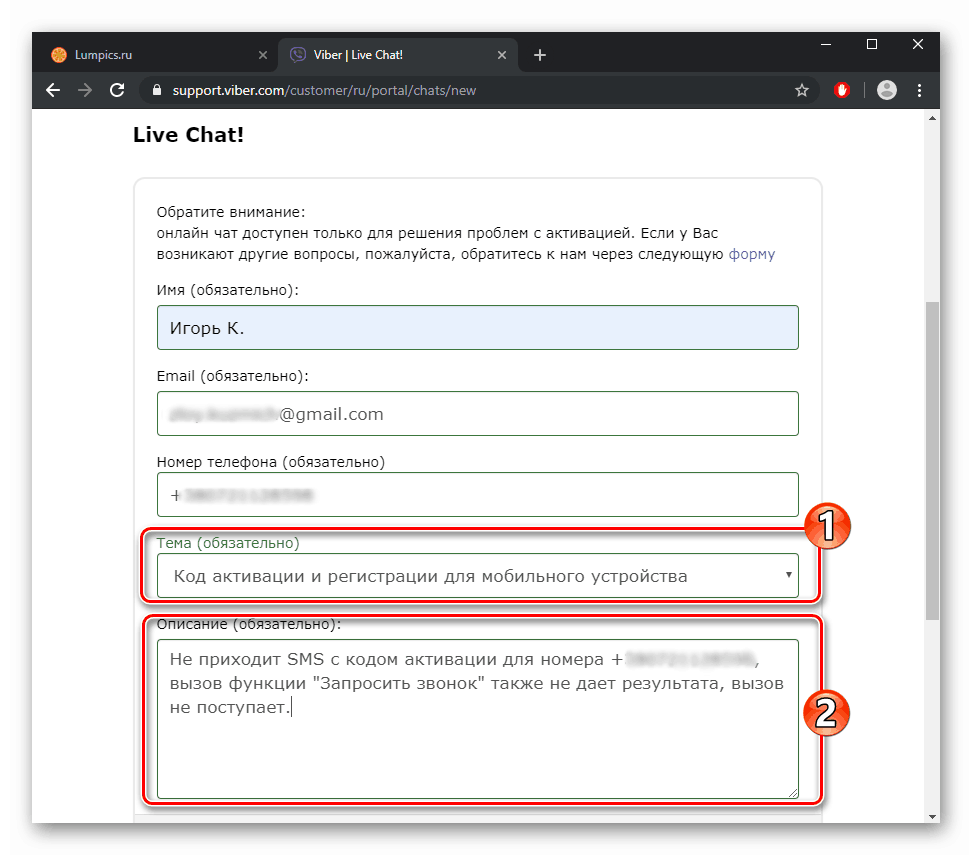
Task: Click the page scrollbar thumb
Action: pos(932,461)
